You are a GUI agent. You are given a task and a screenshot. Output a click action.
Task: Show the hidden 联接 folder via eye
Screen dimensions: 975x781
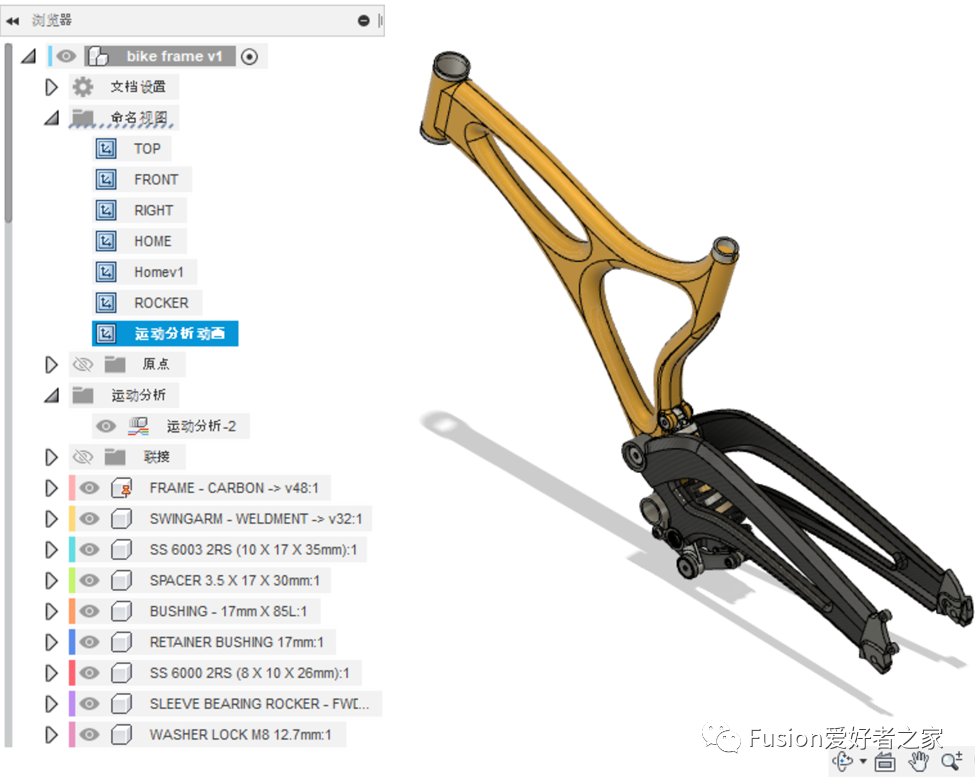tap(83, 457)
